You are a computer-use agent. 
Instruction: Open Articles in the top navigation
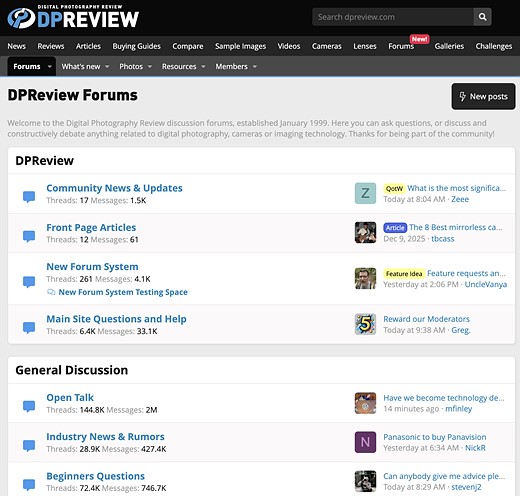[88, 46]
